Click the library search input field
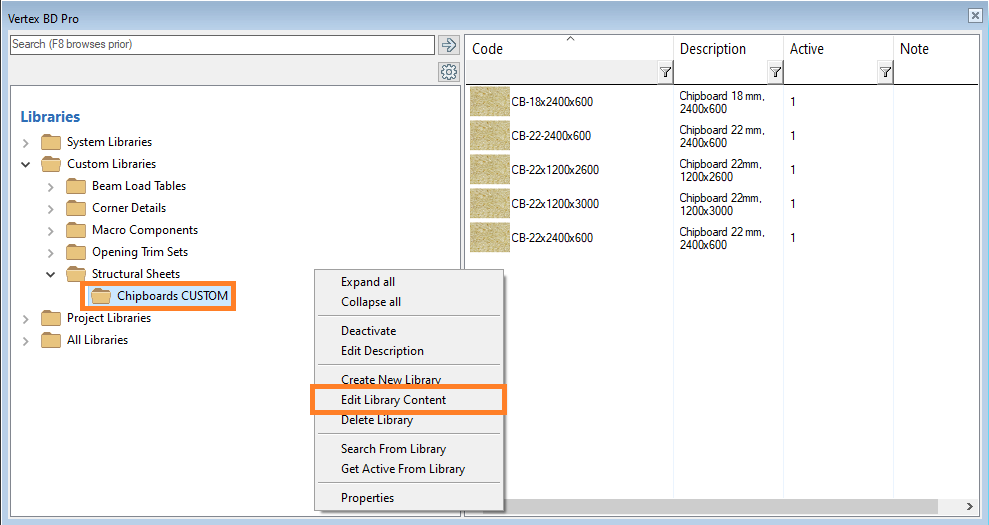The height and width of the screenshot is (525, 989). 221,45
